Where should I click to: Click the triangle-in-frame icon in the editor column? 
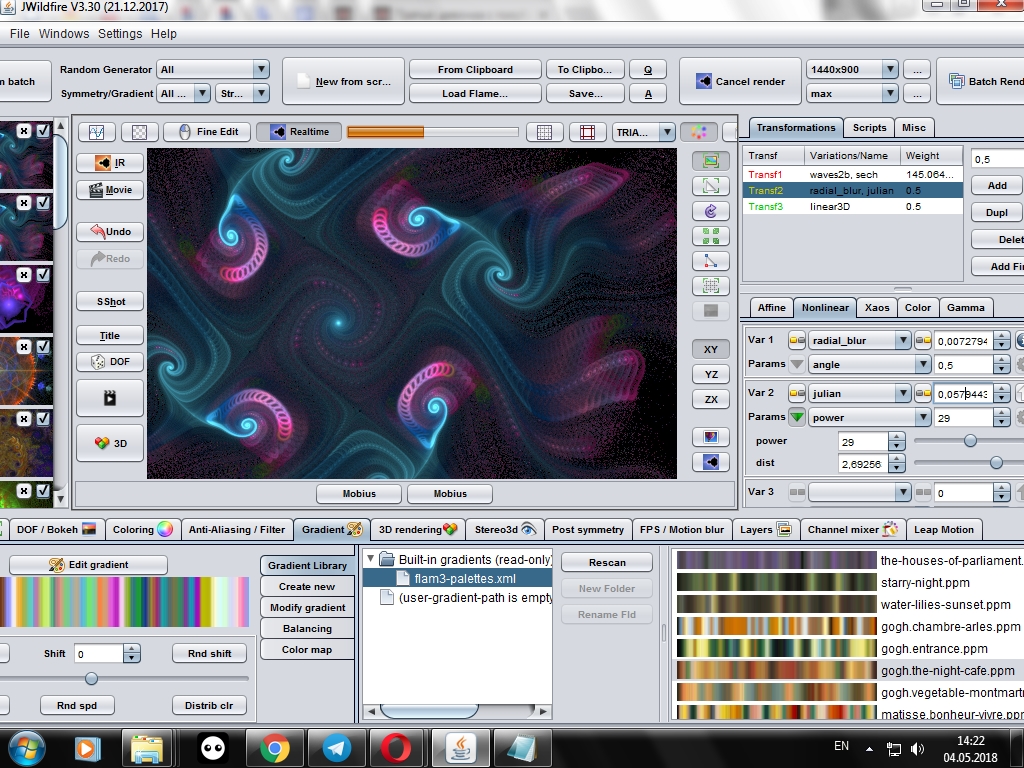[x=711, y=185]
